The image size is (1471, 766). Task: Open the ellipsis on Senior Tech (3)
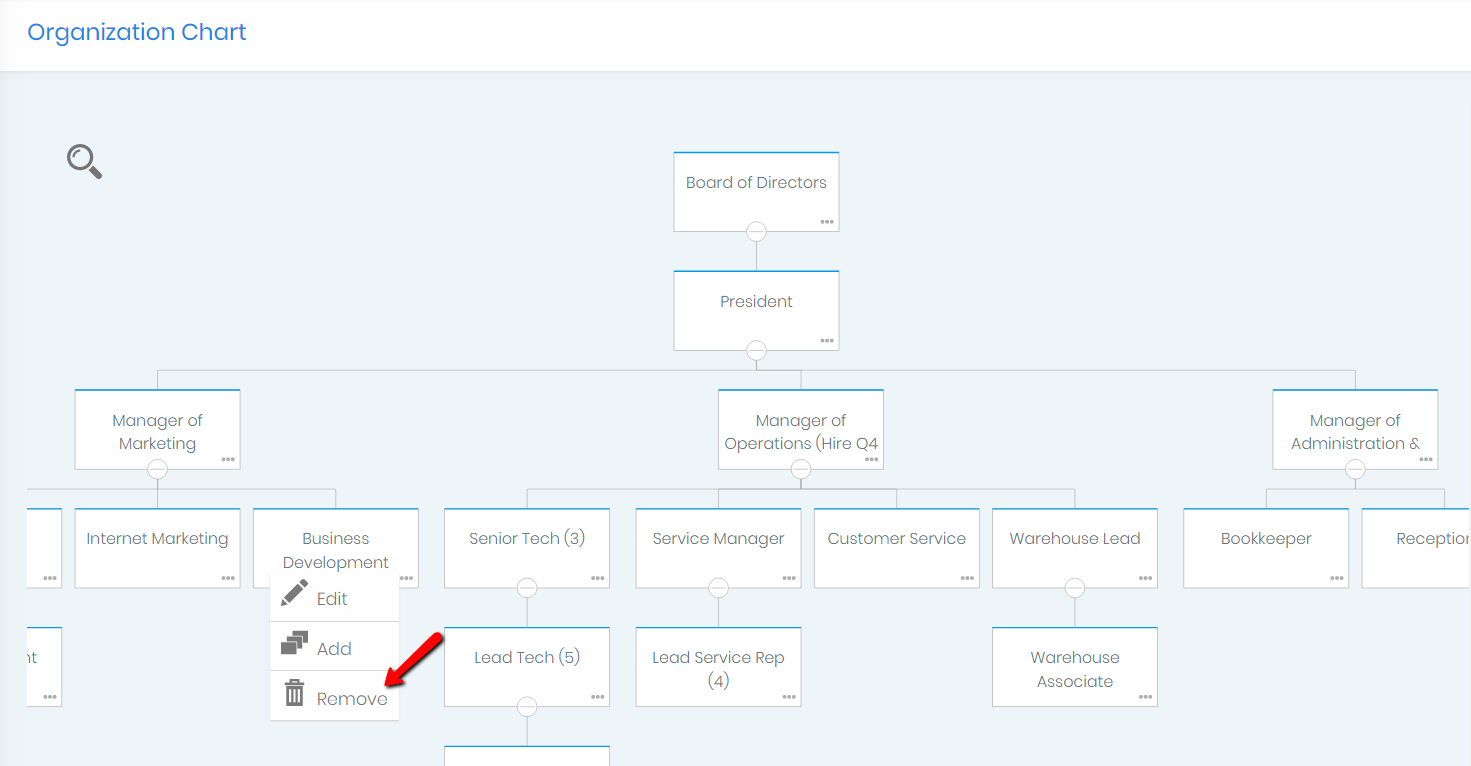point(598,577)
